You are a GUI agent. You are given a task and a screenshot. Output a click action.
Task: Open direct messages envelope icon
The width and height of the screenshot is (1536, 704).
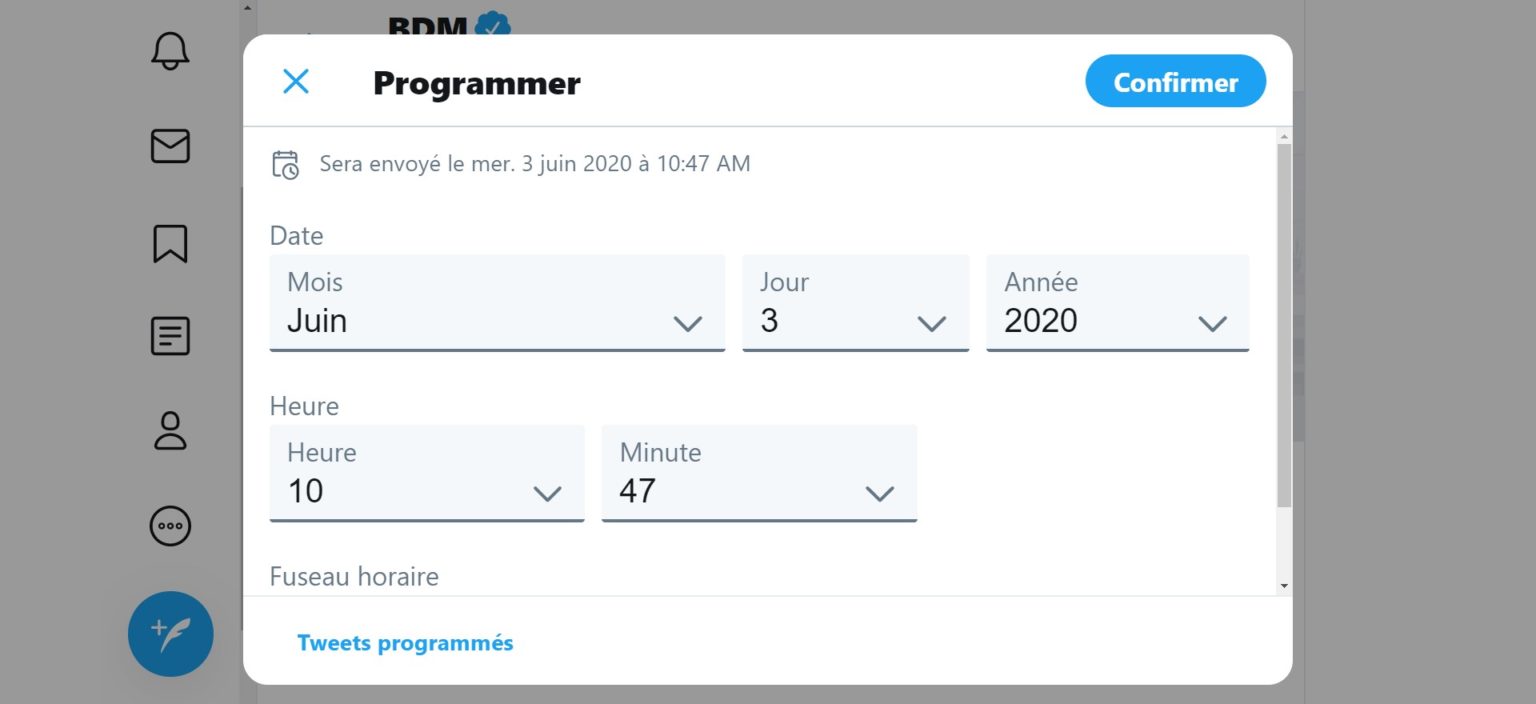coord(170,147)
